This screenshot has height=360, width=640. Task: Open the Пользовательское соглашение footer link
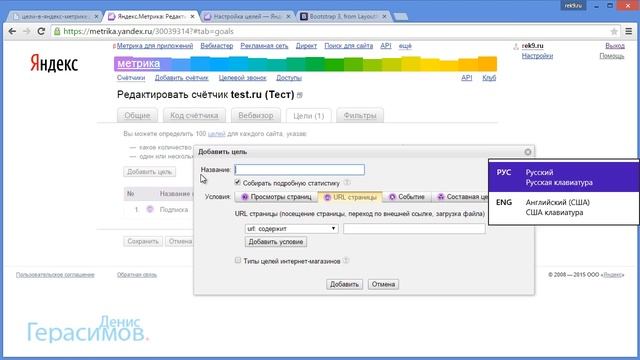(55, 275)
